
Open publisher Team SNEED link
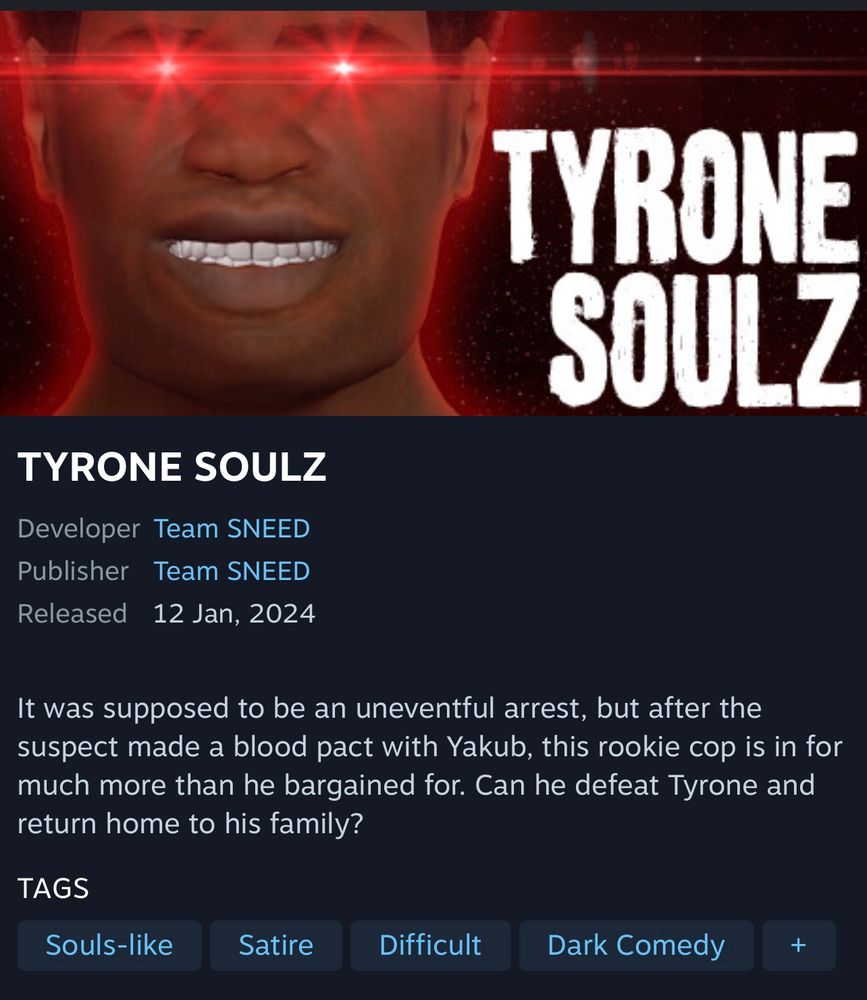232,571
